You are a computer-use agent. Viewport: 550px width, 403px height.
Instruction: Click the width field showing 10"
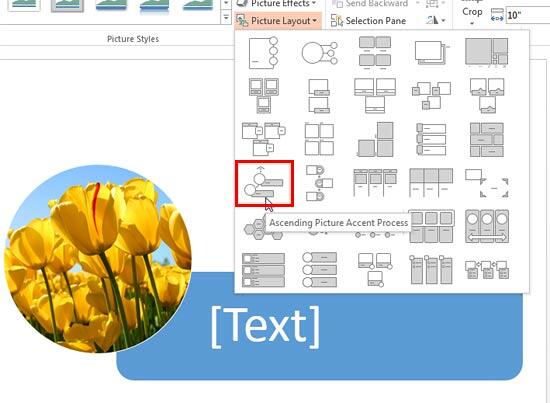(x=528, y=15)
